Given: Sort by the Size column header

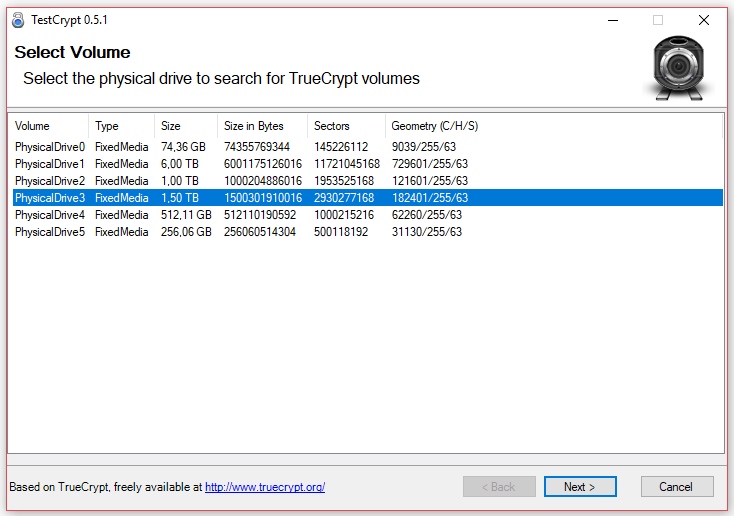Looking at the screenshot, I should tap(186, 126).
